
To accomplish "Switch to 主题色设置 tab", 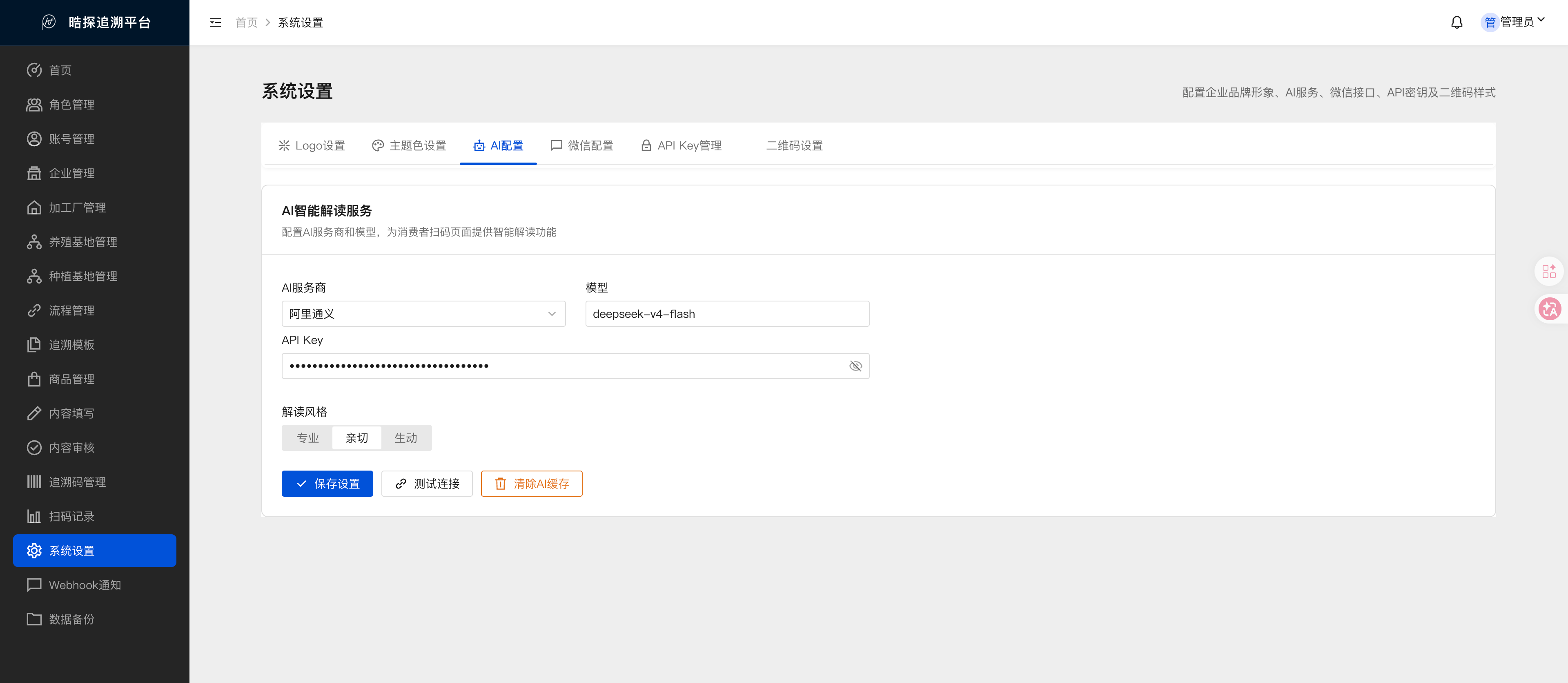I will (x=409, y=145).
